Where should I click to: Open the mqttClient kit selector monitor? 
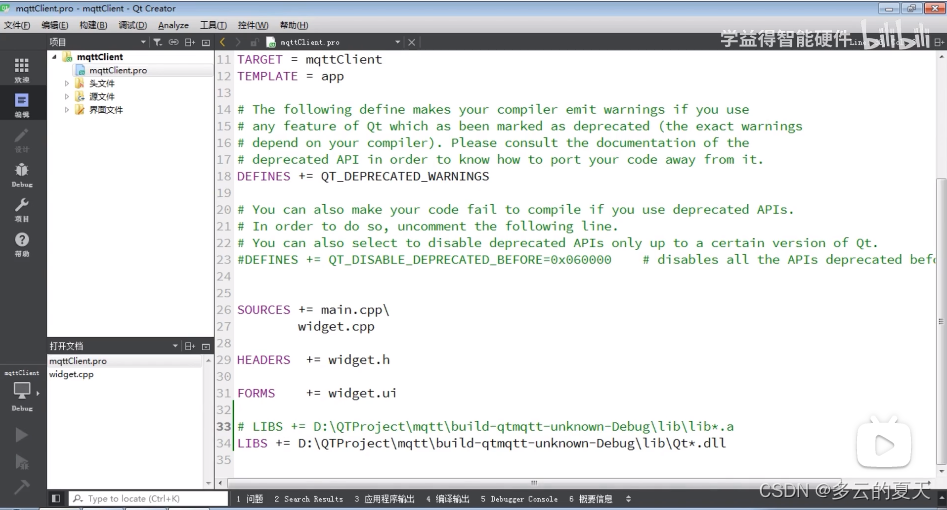click(22, 390)
